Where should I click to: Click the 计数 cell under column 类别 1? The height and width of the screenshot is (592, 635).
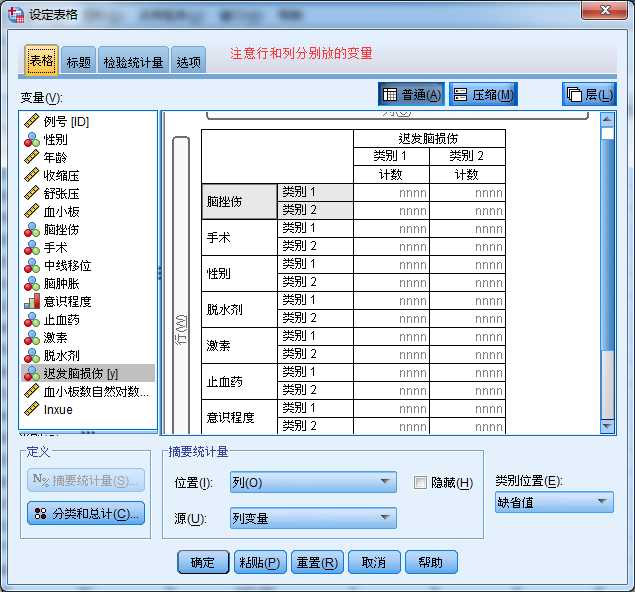point(391,175)
